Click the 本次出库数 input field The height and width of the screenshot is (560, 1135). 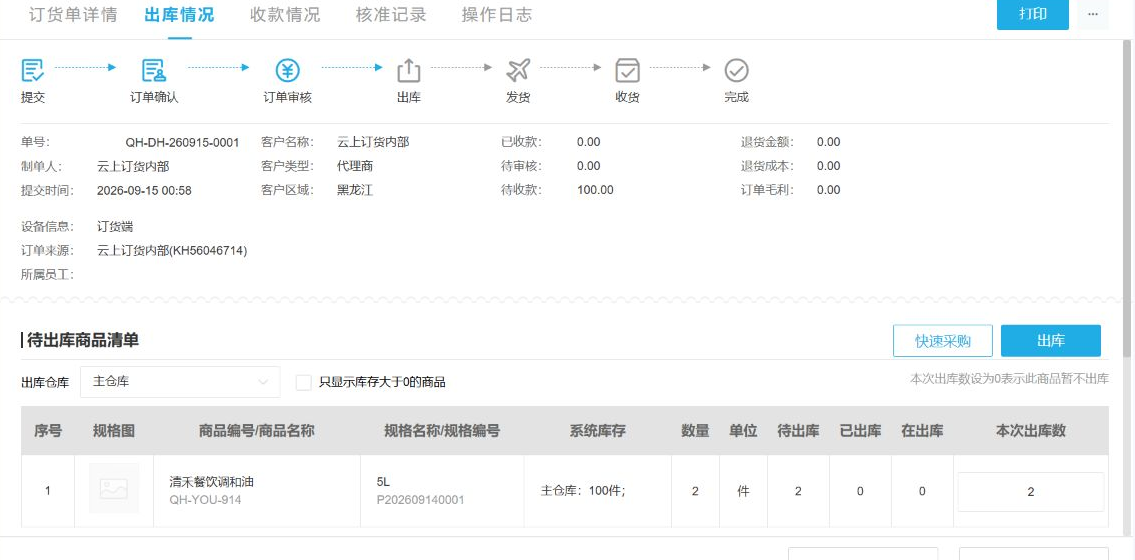pos(1031,492)
